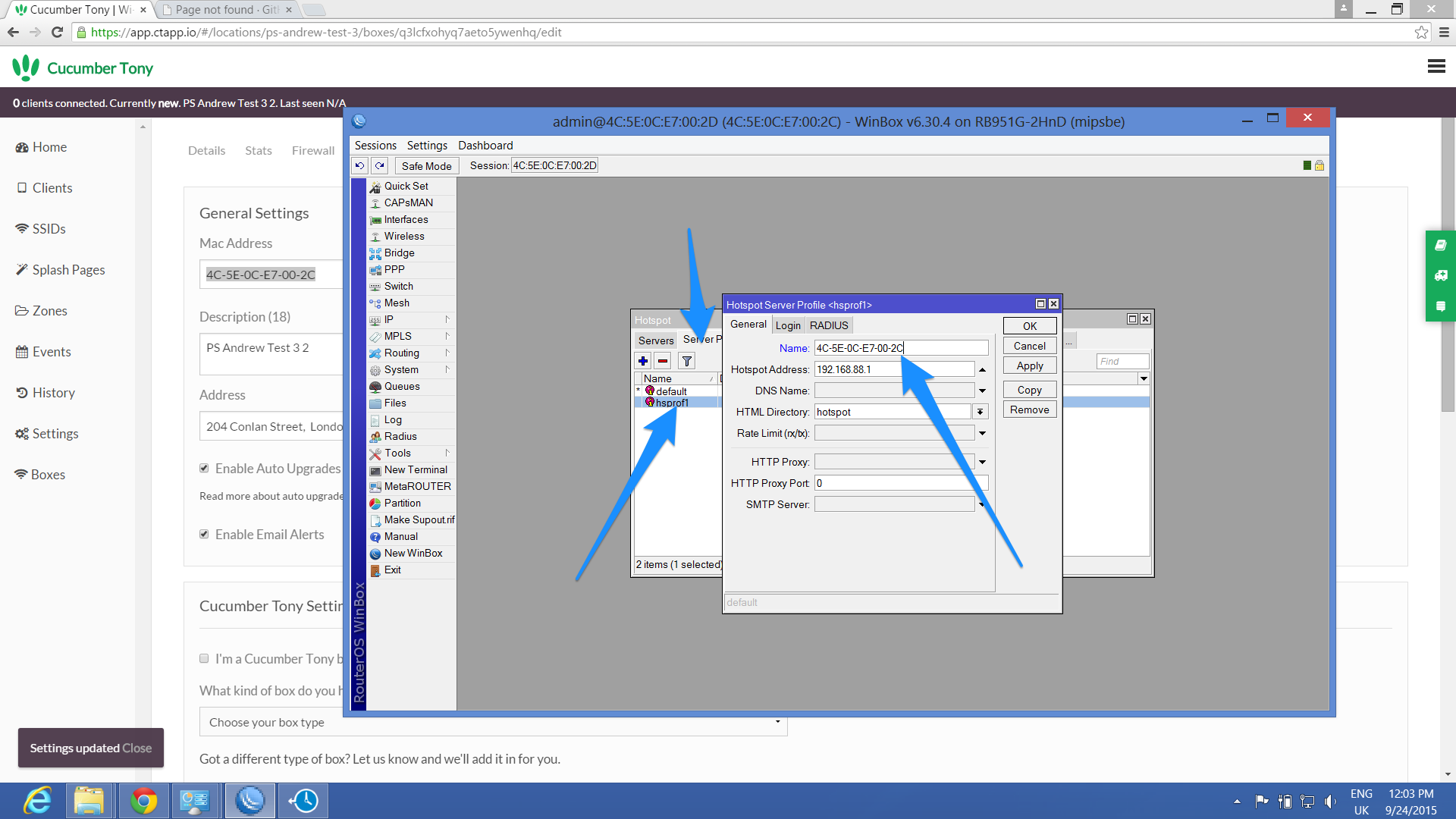The height and width of the screenshot is (819, 1456).
Task: Open Mesh in WinBox menu
Action: tap(397, 303)
